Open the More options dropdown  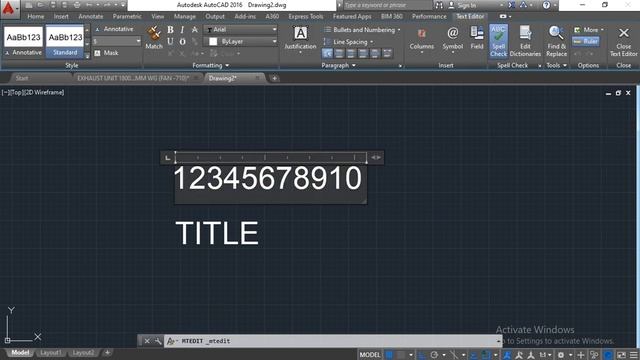(x=589, y=30)
